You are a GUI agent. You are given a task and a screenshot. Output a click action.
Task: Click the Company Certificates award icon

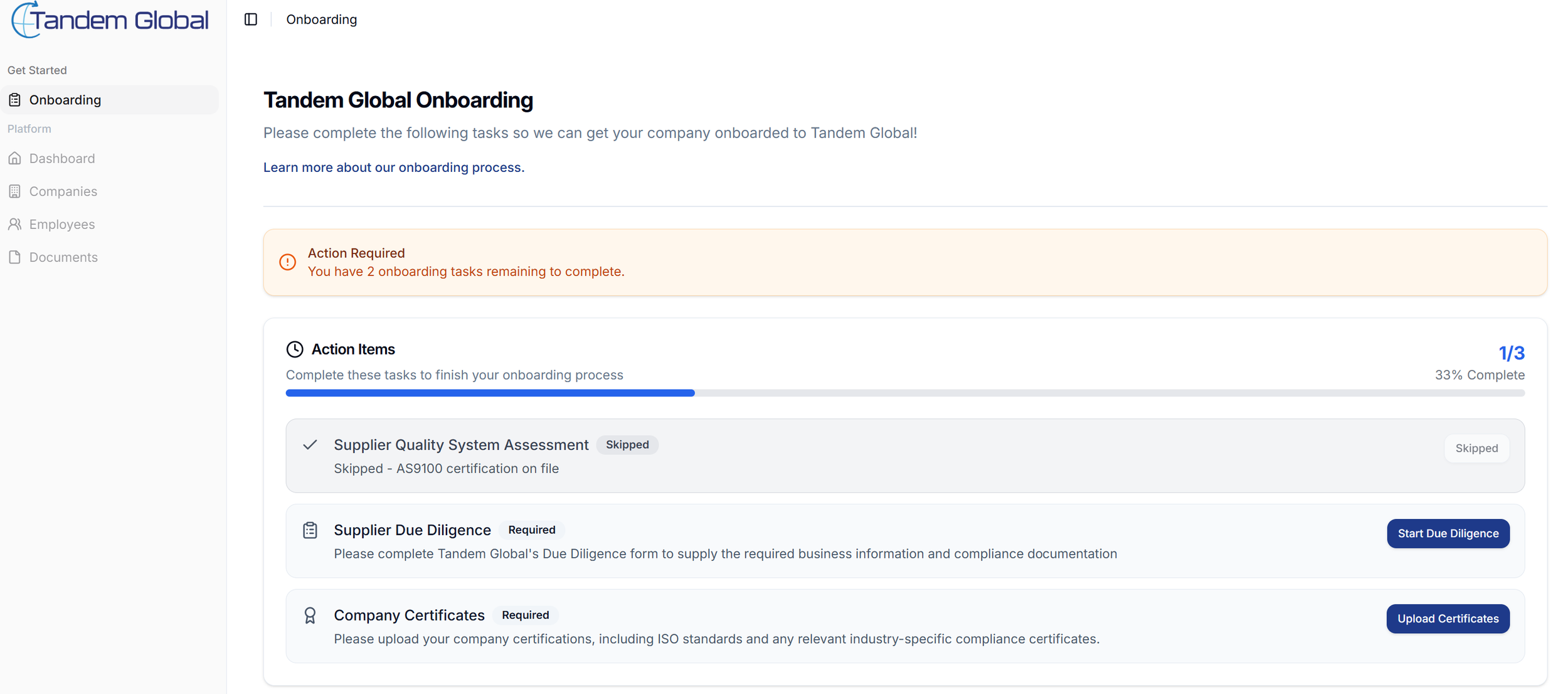tap(310, 616)
